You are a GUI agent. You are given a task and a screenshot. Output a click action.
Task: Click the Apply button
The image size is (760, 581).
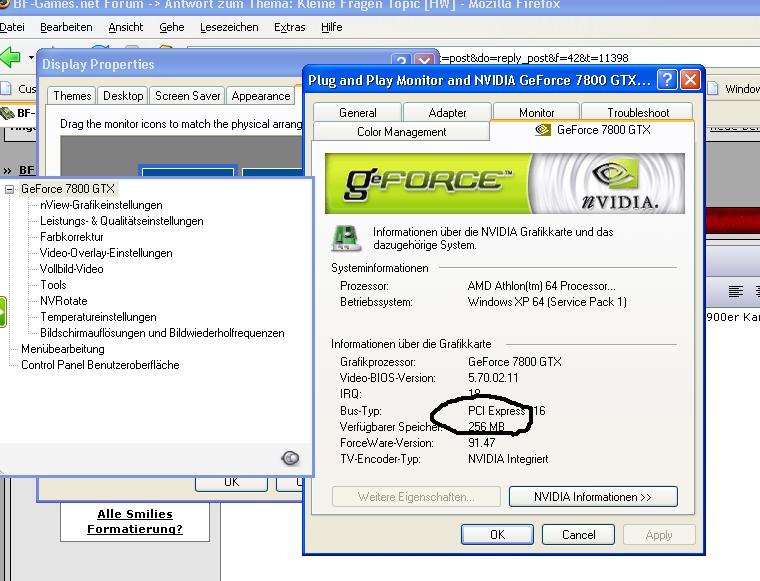click(659, 534)
